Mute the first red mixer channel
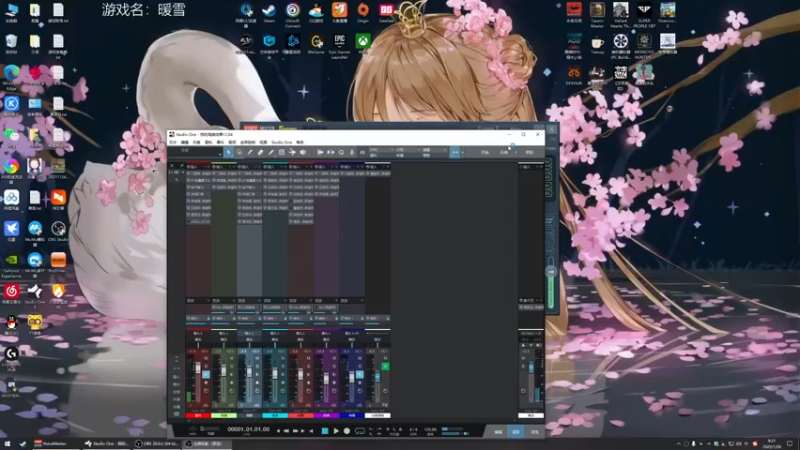 click(206, 358)
